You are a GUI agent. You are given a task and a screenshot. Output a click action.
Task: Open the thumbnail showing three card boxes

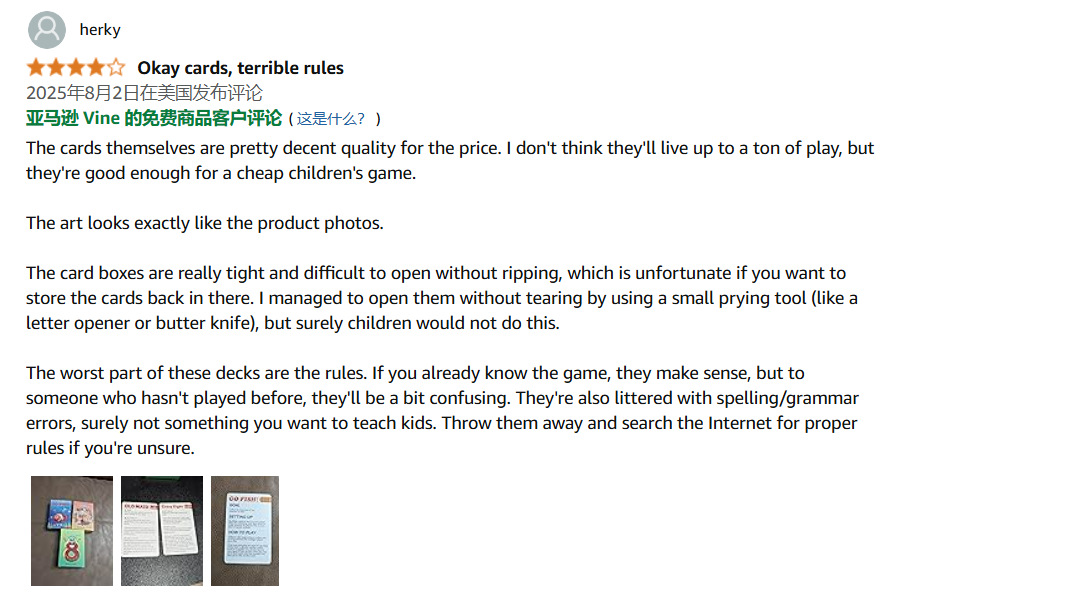(72, 530)
